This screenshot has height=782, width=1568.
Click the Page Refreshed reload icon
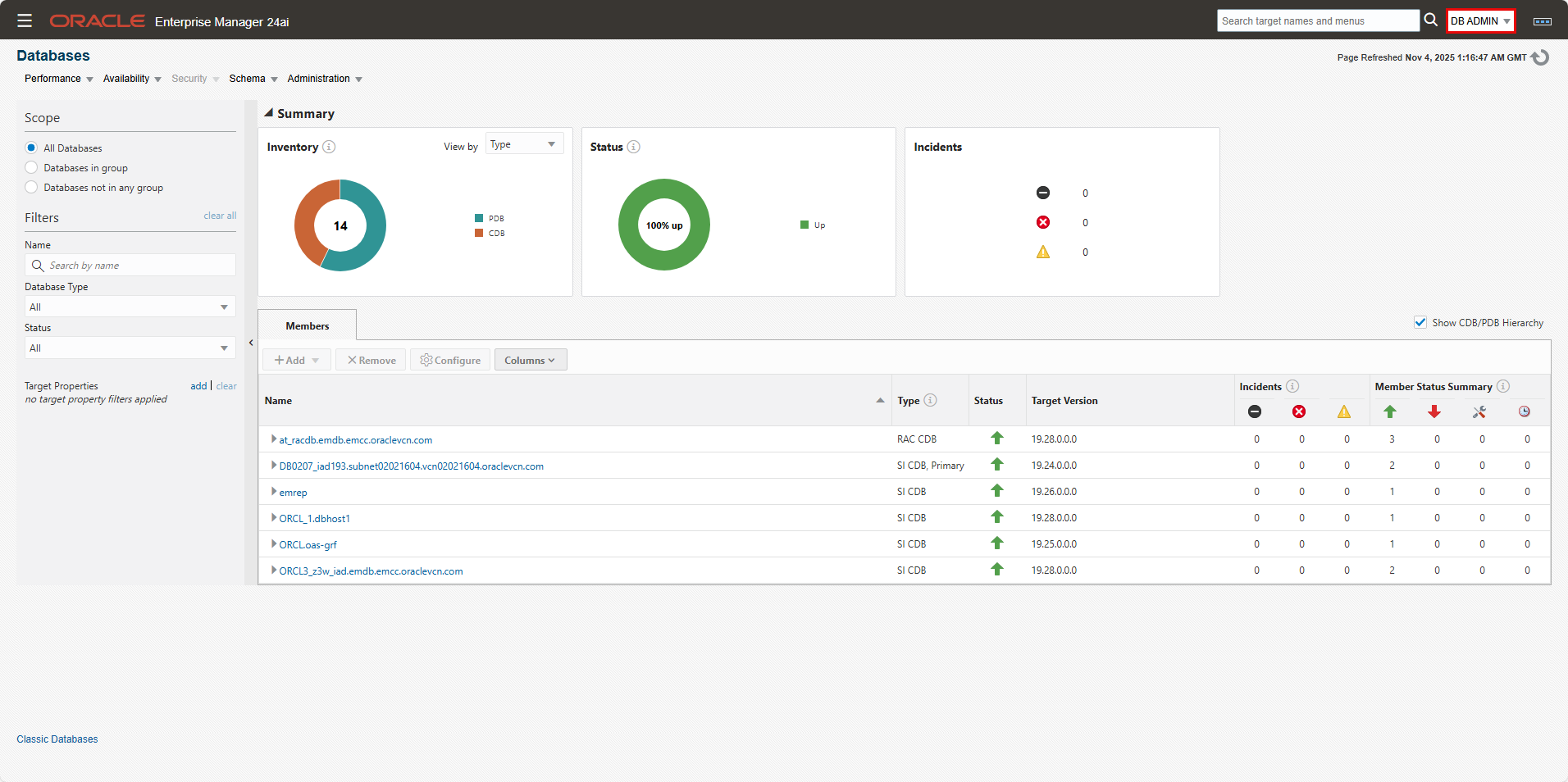pos(1540,57)
